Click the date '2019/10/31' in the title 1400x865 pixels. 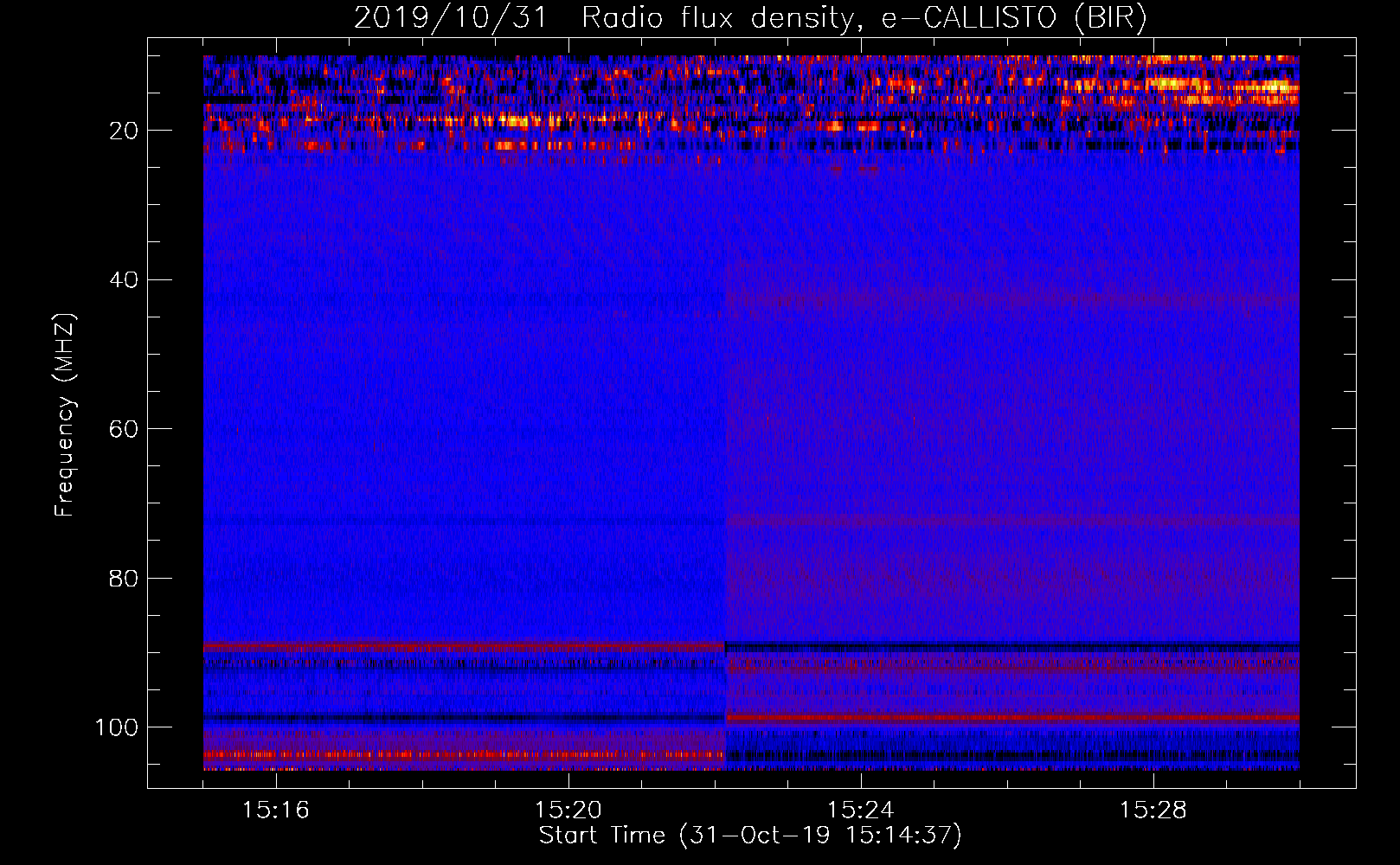451,18
